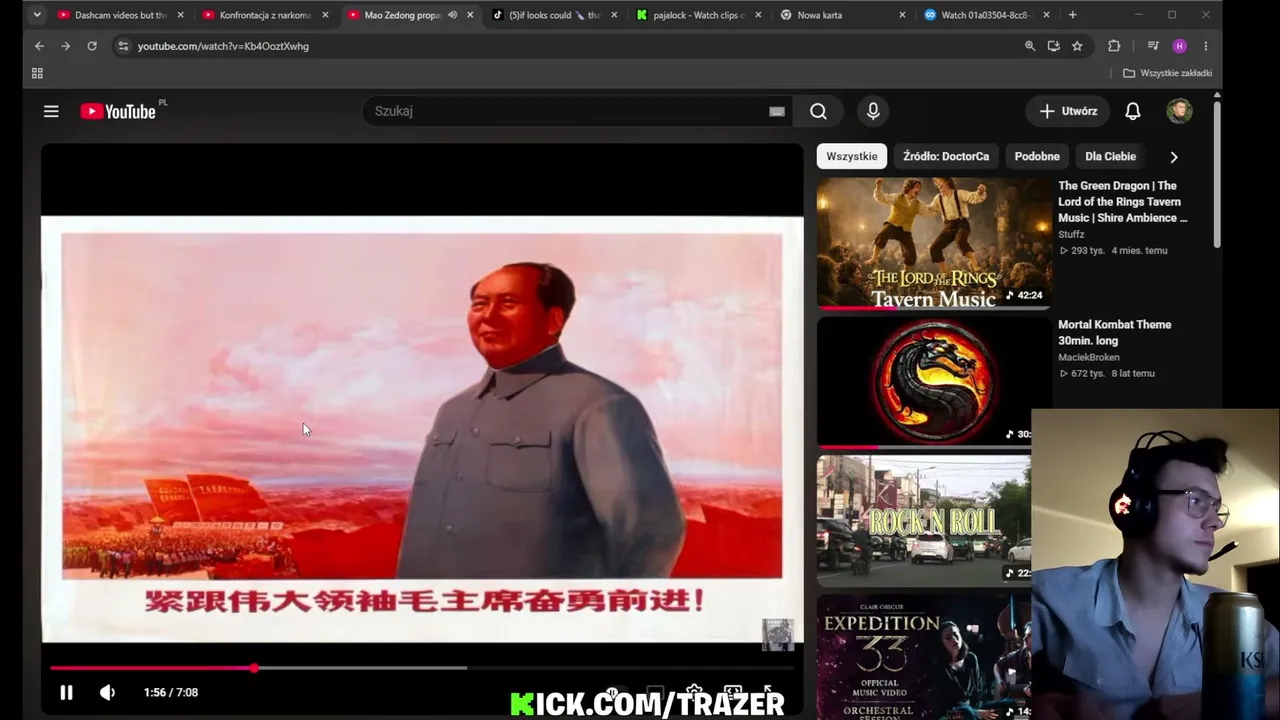
Task: Open the Rock N Roll video thumbnail
Action: click(924, 521)
